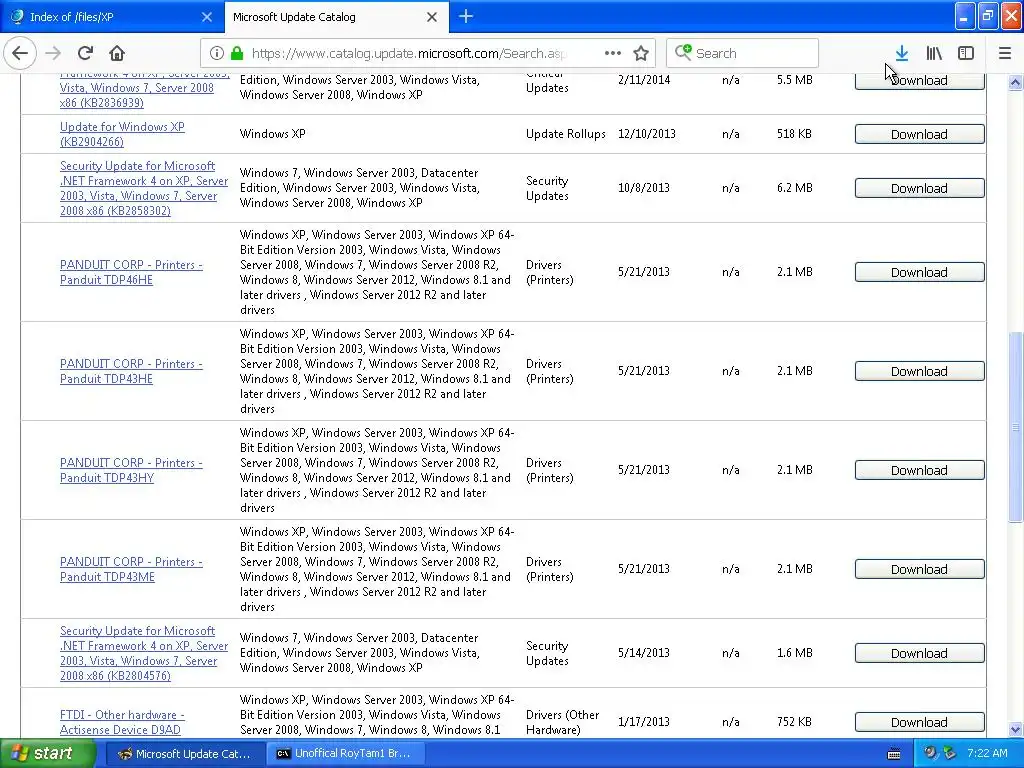Image resolution: width=1024 pixels, height=768 pixels.
Task: Reload the current page
Action: (x=85, y=53)
